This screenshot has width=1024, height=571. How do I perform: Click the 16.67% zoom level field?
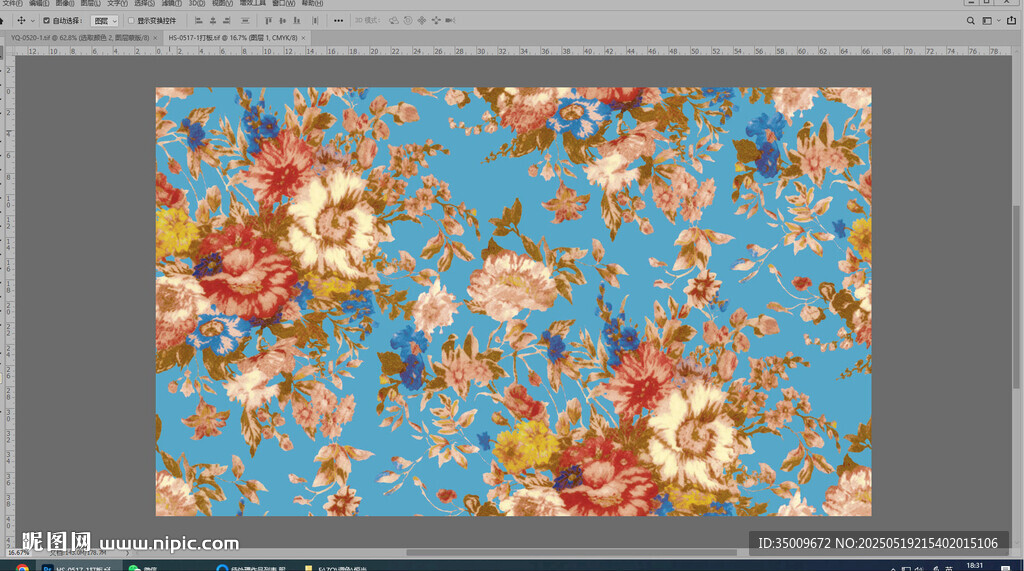pos(18,551)
